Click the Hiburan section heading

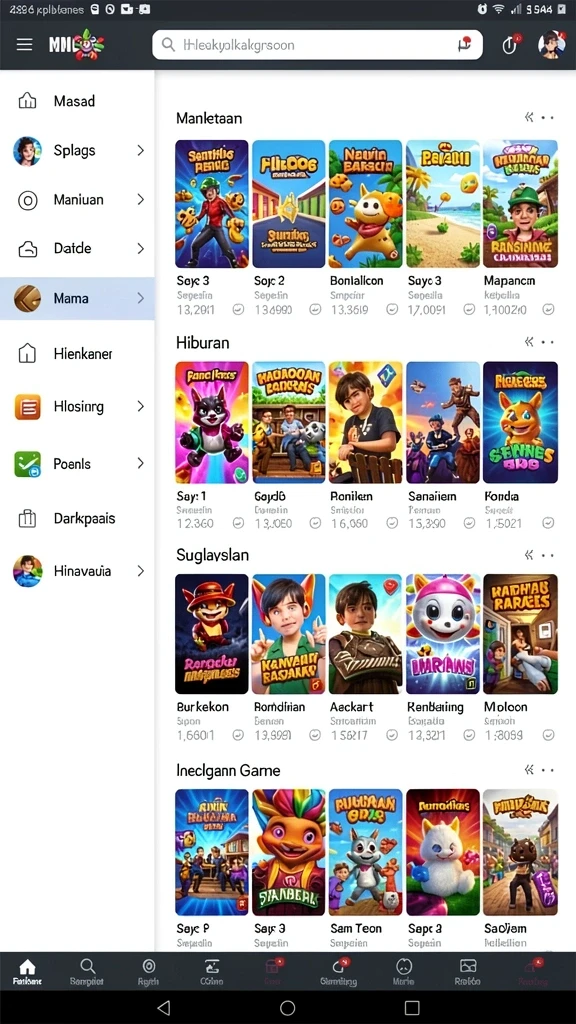coord(202,342)
